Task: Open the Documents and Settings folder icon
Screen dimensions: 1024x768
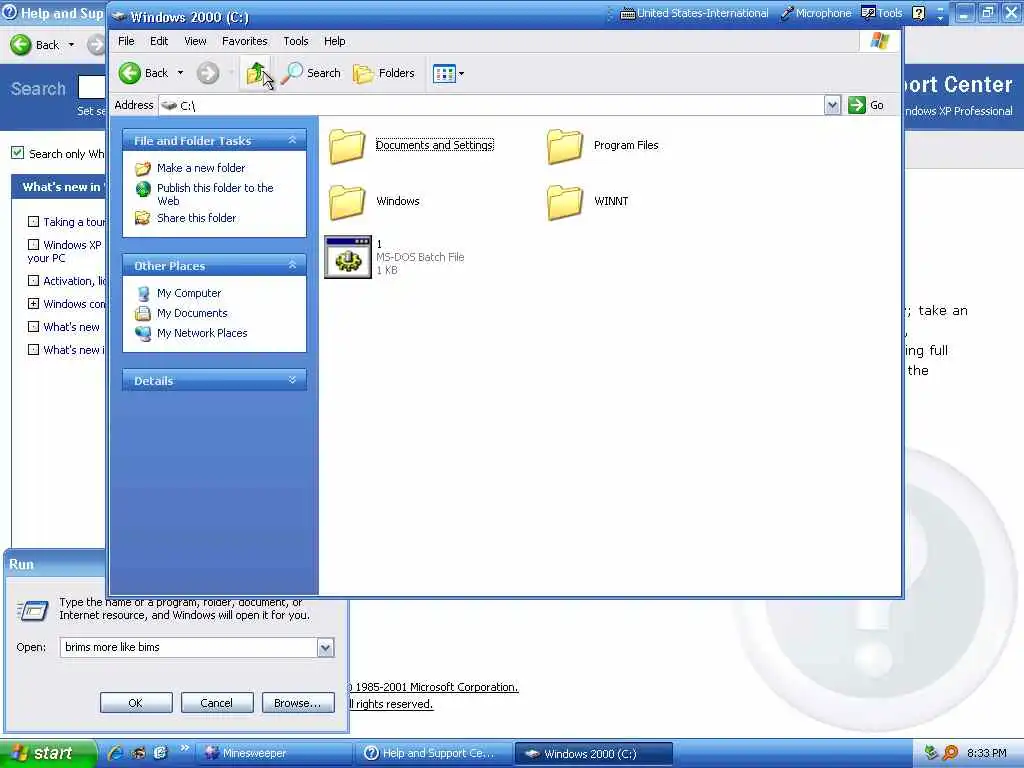Action: tap(347, 146)
